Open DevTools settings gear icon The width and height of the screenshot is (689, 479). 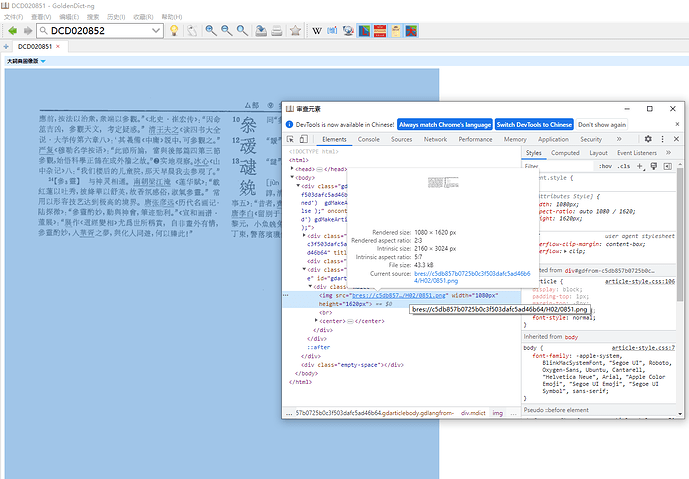point(648,139)
